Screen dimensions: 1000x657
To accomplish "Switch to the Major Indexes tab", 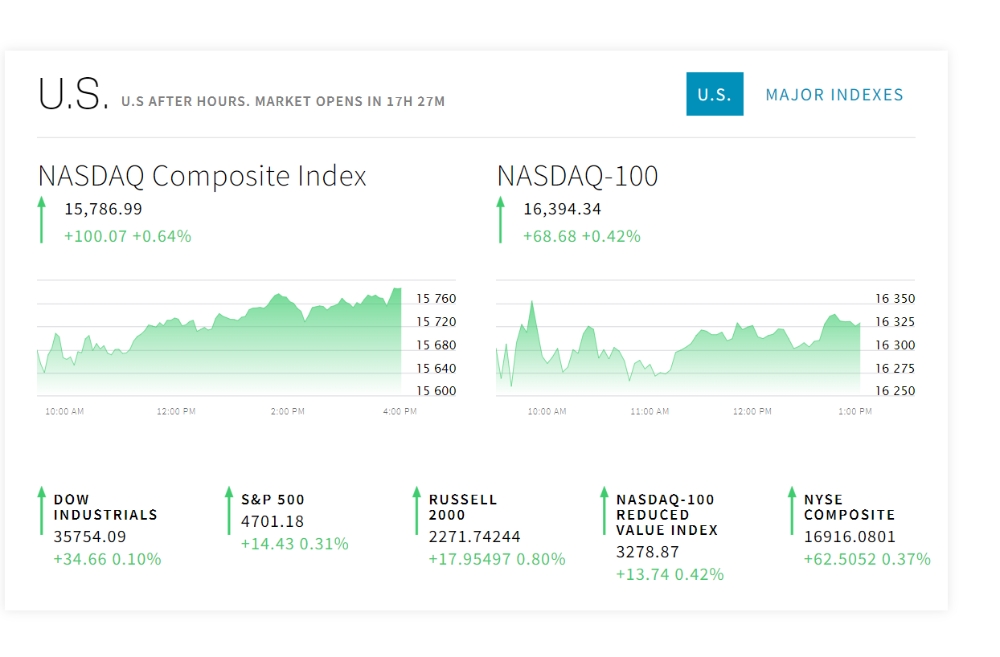I will (x=834, y=94).
